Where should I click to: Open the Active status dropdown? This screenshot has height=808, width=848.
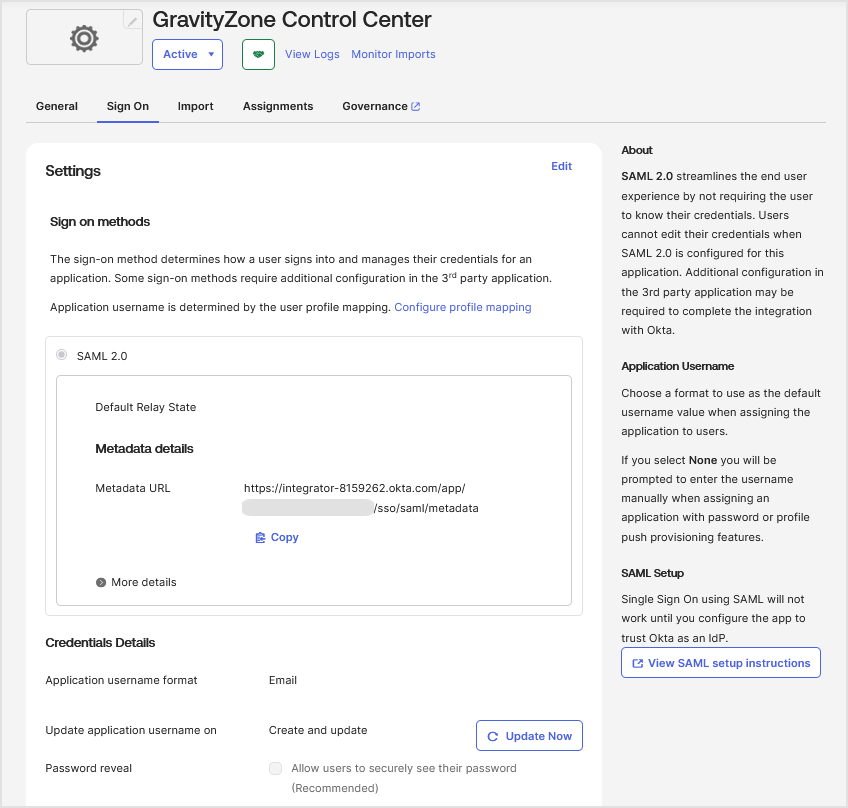pos(187,54)
